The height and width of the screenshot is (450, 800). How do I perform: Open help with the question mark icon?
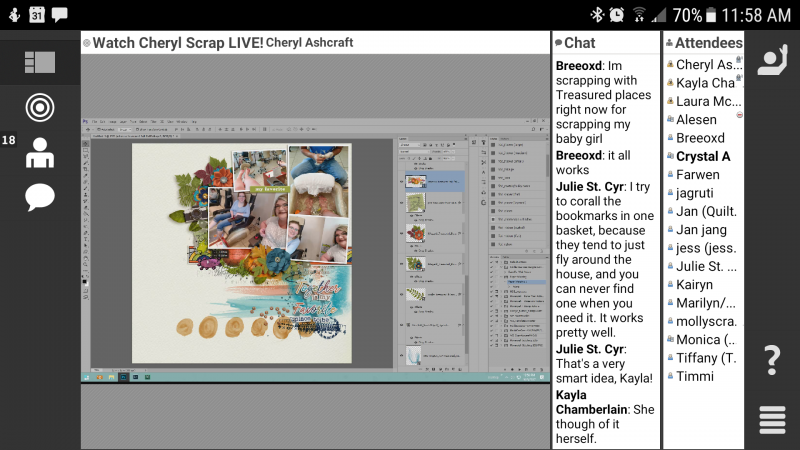[x=772, y=360]
